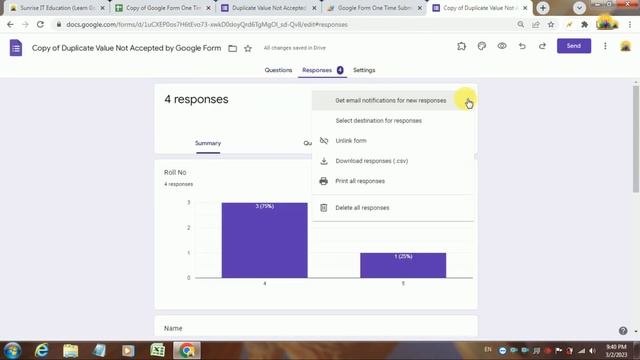The width and height of the screenshot is (640, 360).
Task: Click the 1 (25%) bar in chart
Action: coord(403,265)
